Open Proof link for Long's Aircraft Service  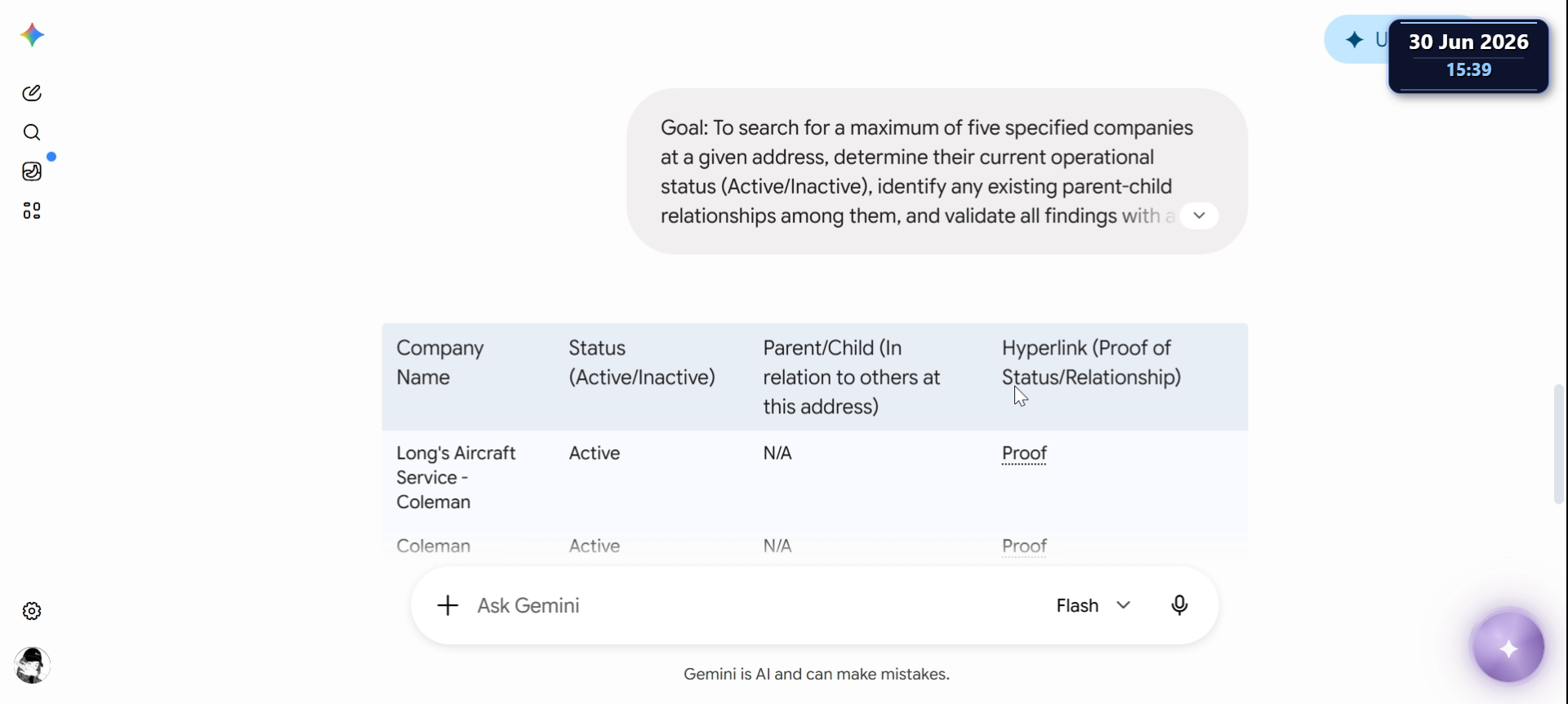click(1024, 453)
